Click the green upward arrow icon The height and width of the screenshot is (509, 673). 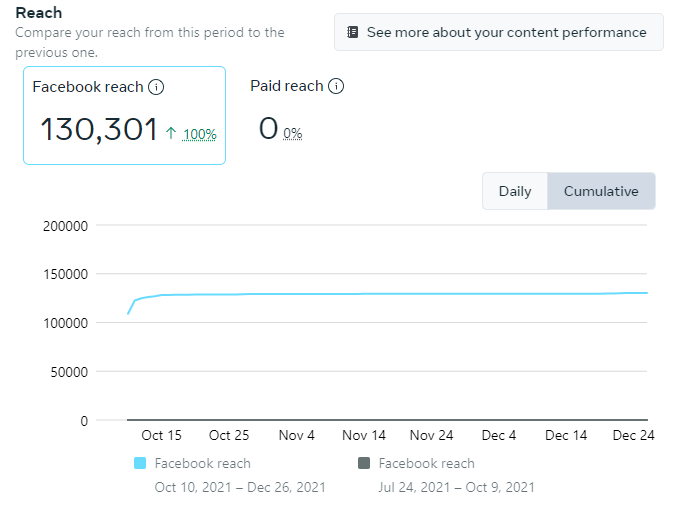(x=171, y=133)
